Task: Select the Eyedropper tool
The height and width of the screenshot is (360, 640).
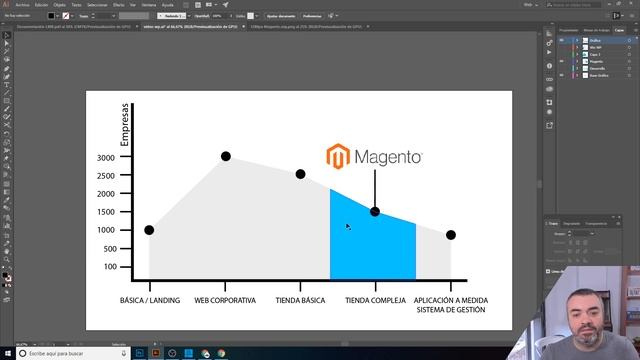Action: [7, 200]
